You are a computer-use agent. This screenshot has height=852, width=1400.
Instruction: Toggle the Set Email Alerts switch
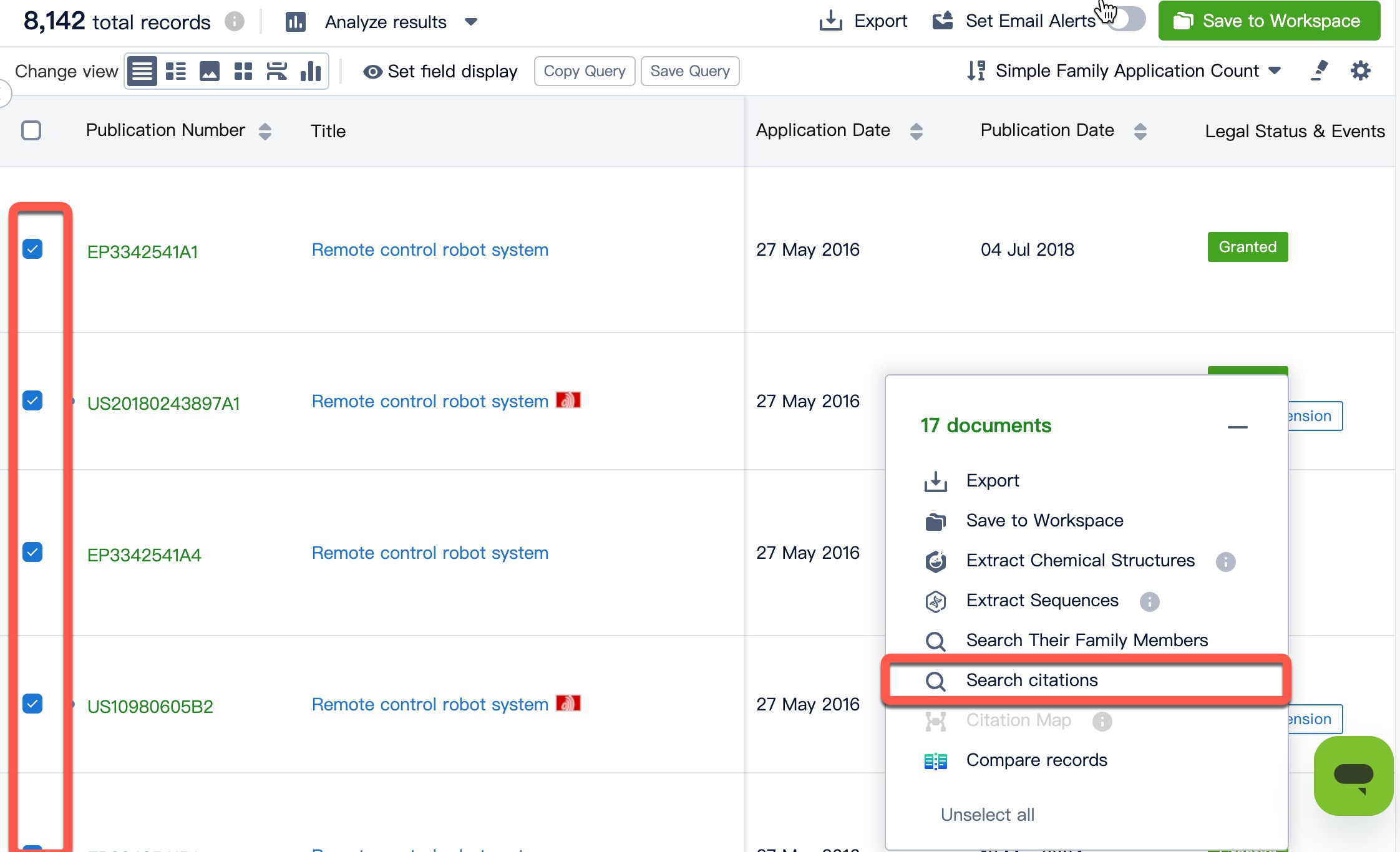pos(1128,19)
